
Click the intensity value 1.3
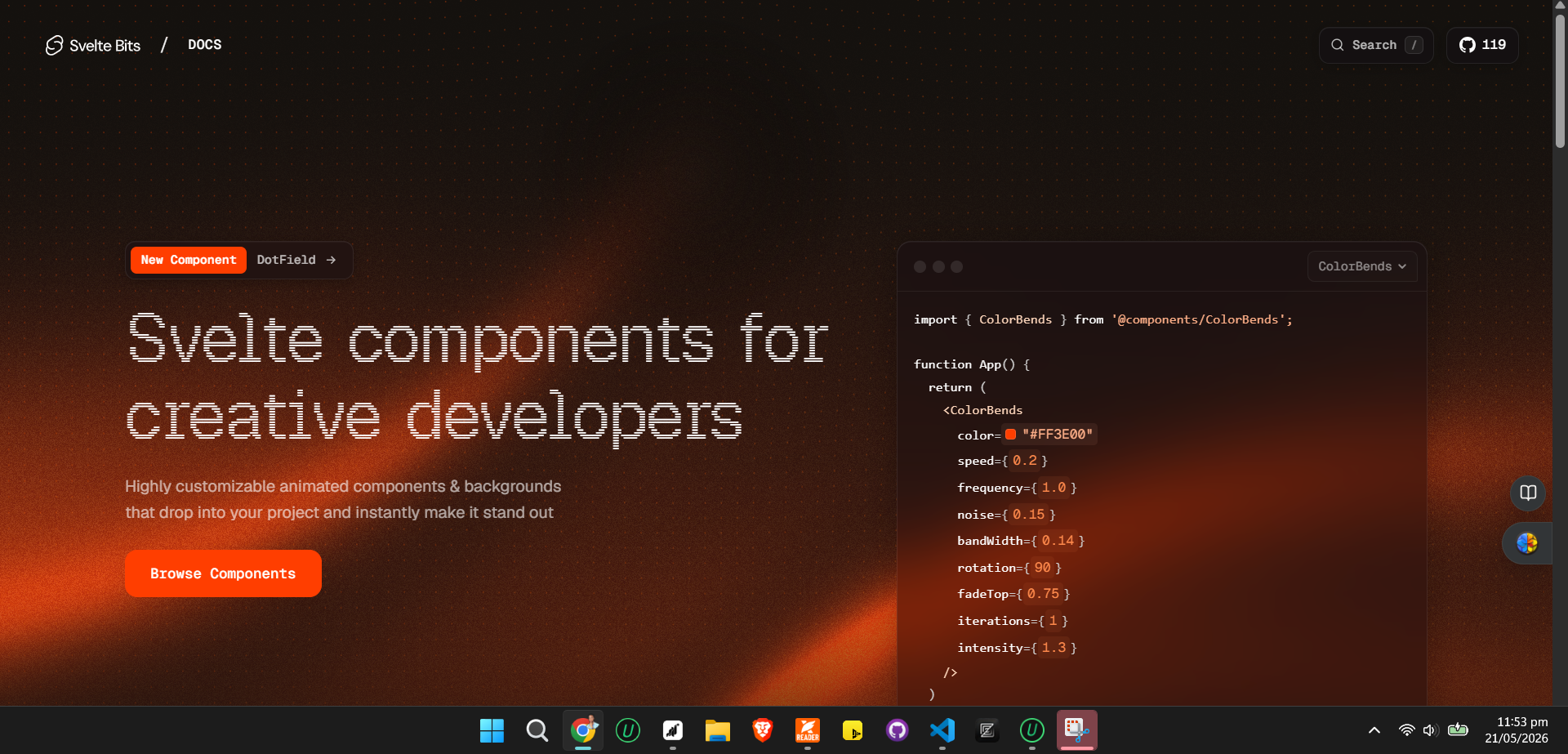[x=1053, y=648]
